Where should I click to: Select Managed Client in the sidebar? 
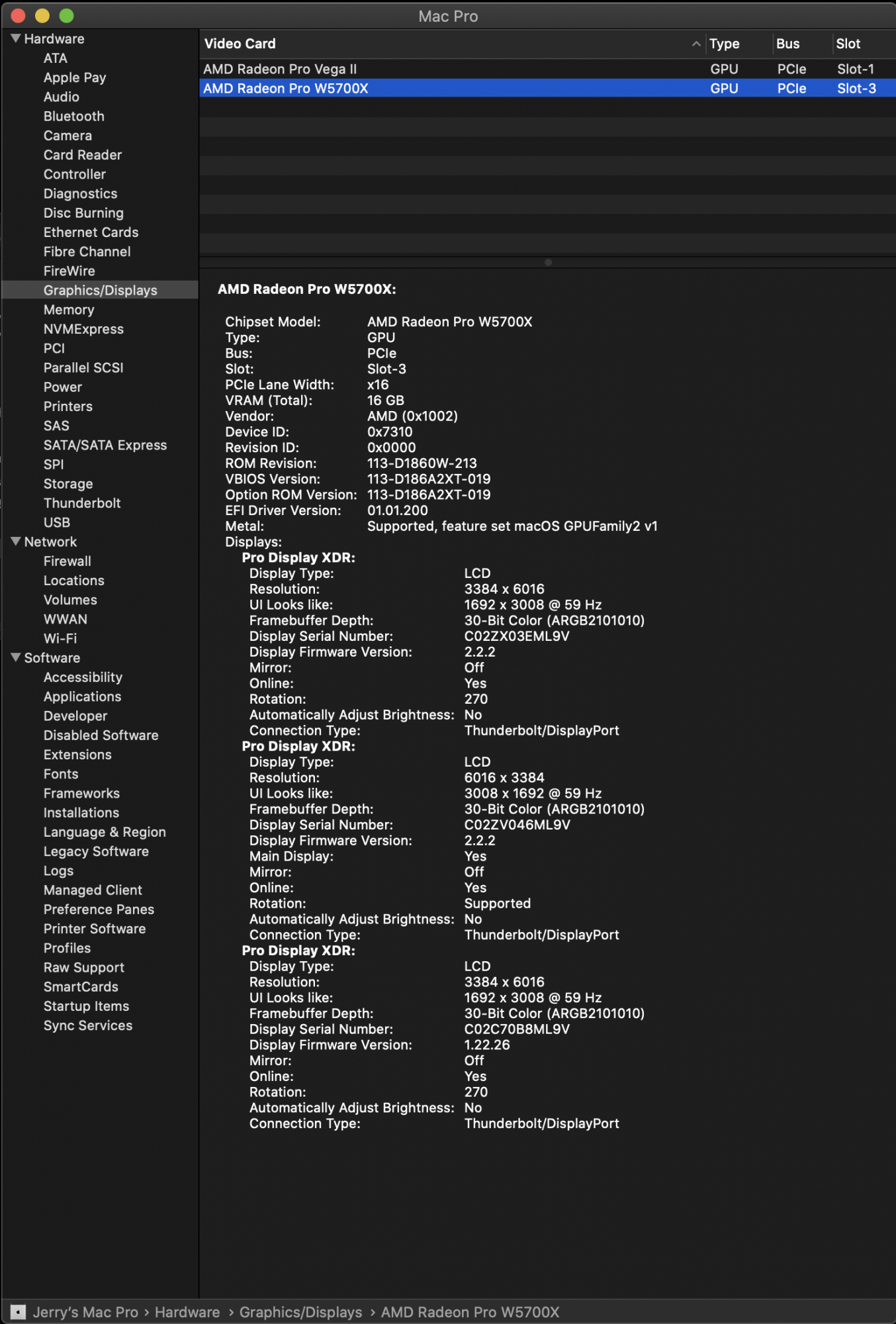[93, 890]
